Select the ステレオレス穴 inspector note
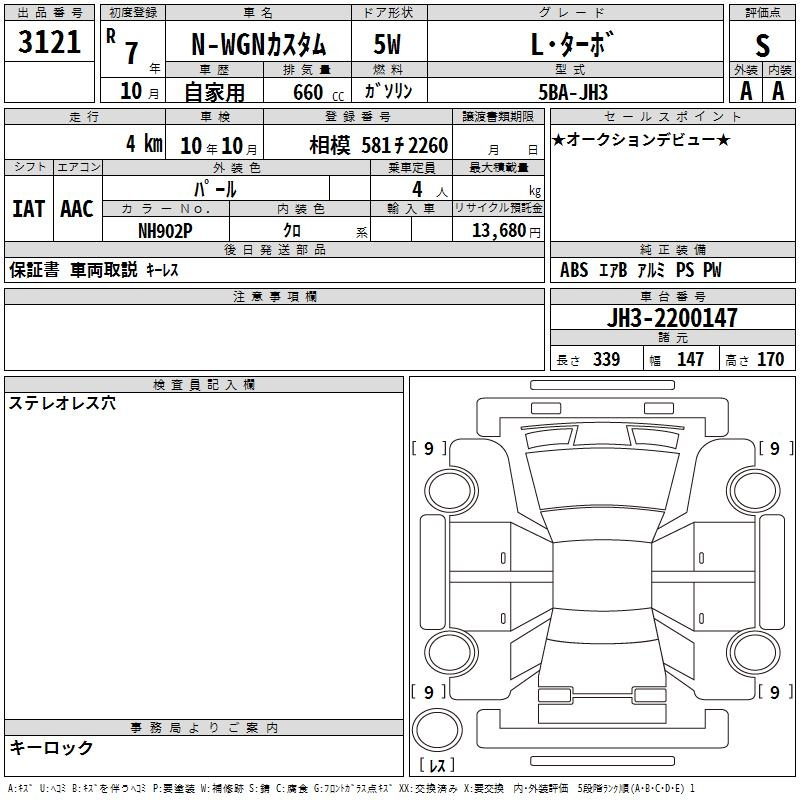Image resolution: width=800 pixels, height=800 pixels. pos(62,404)
